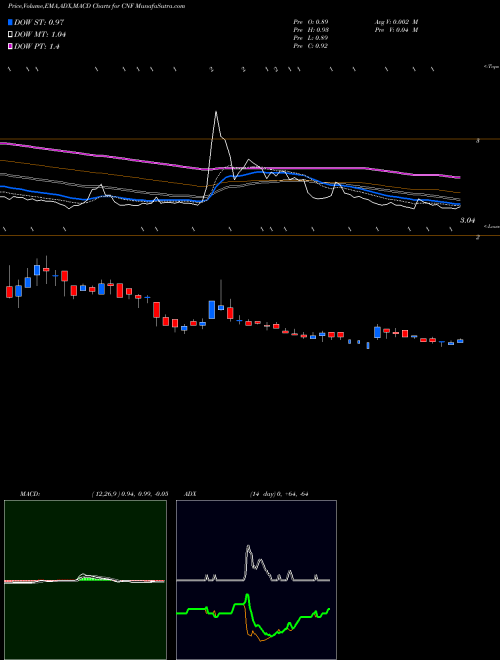Click the '<Tops' marker label at right edge

491,67
